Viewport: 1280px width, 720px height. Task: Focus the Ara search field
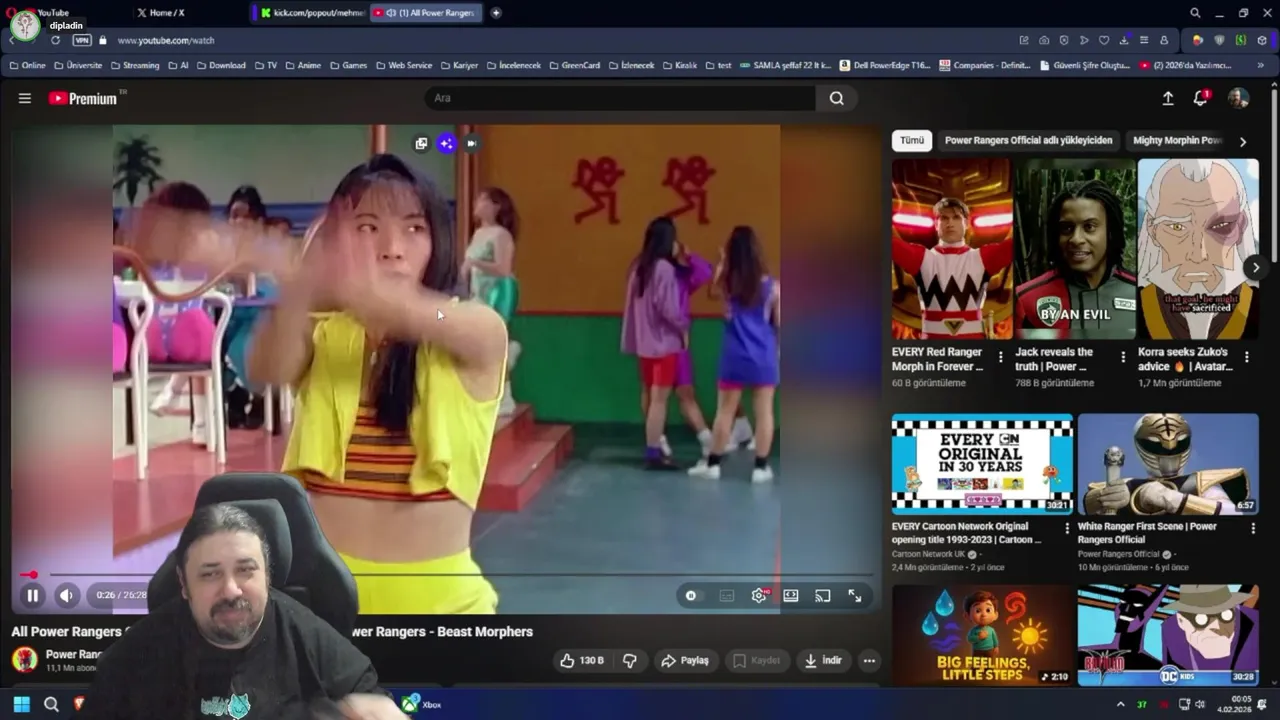(620, 98)
